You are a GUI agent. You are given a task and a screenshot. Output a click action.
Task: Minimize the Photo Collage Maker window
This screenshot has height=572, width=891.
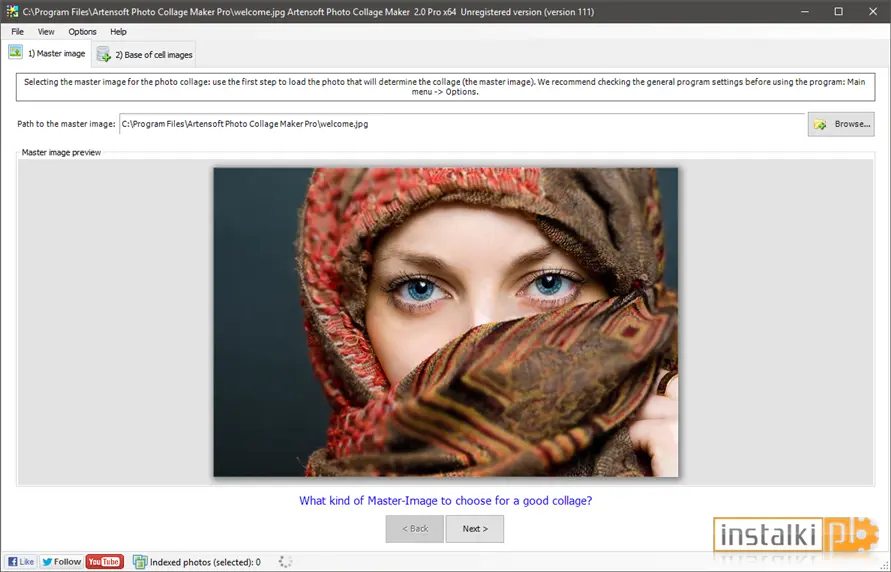[x=805, y=11]
